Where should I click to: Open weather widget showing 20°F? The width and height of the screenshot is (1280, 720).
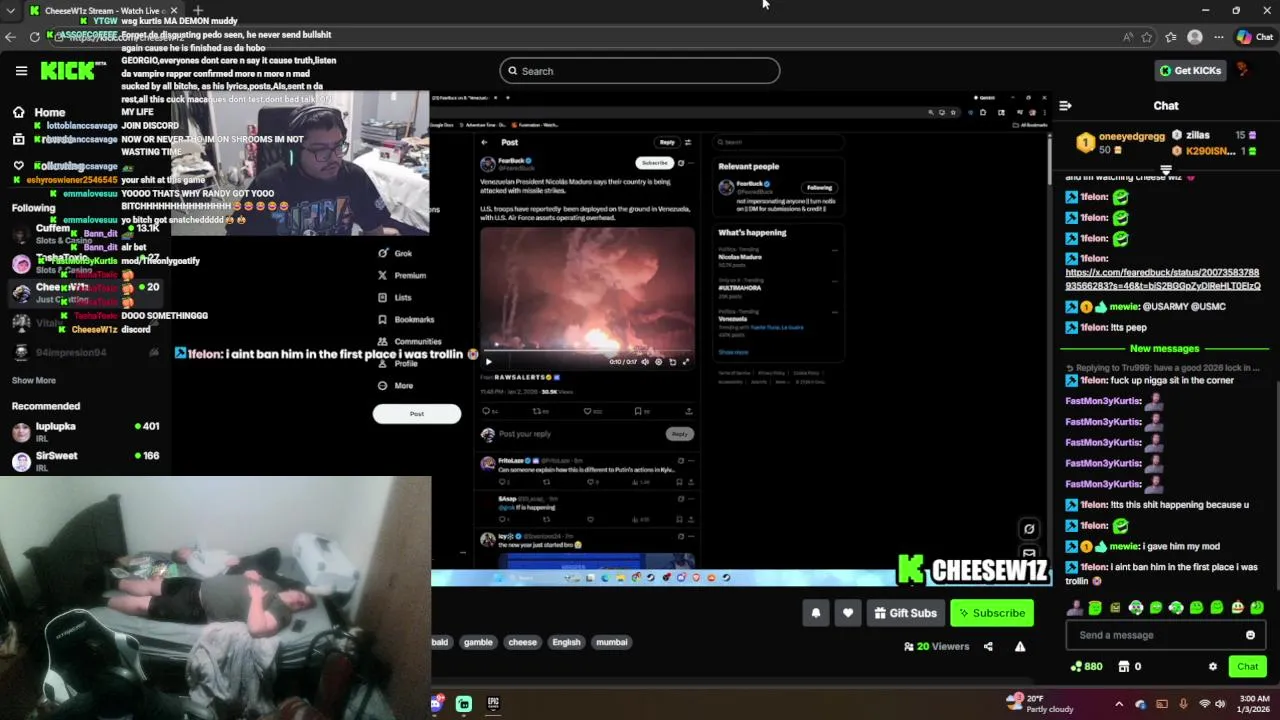1042,703
